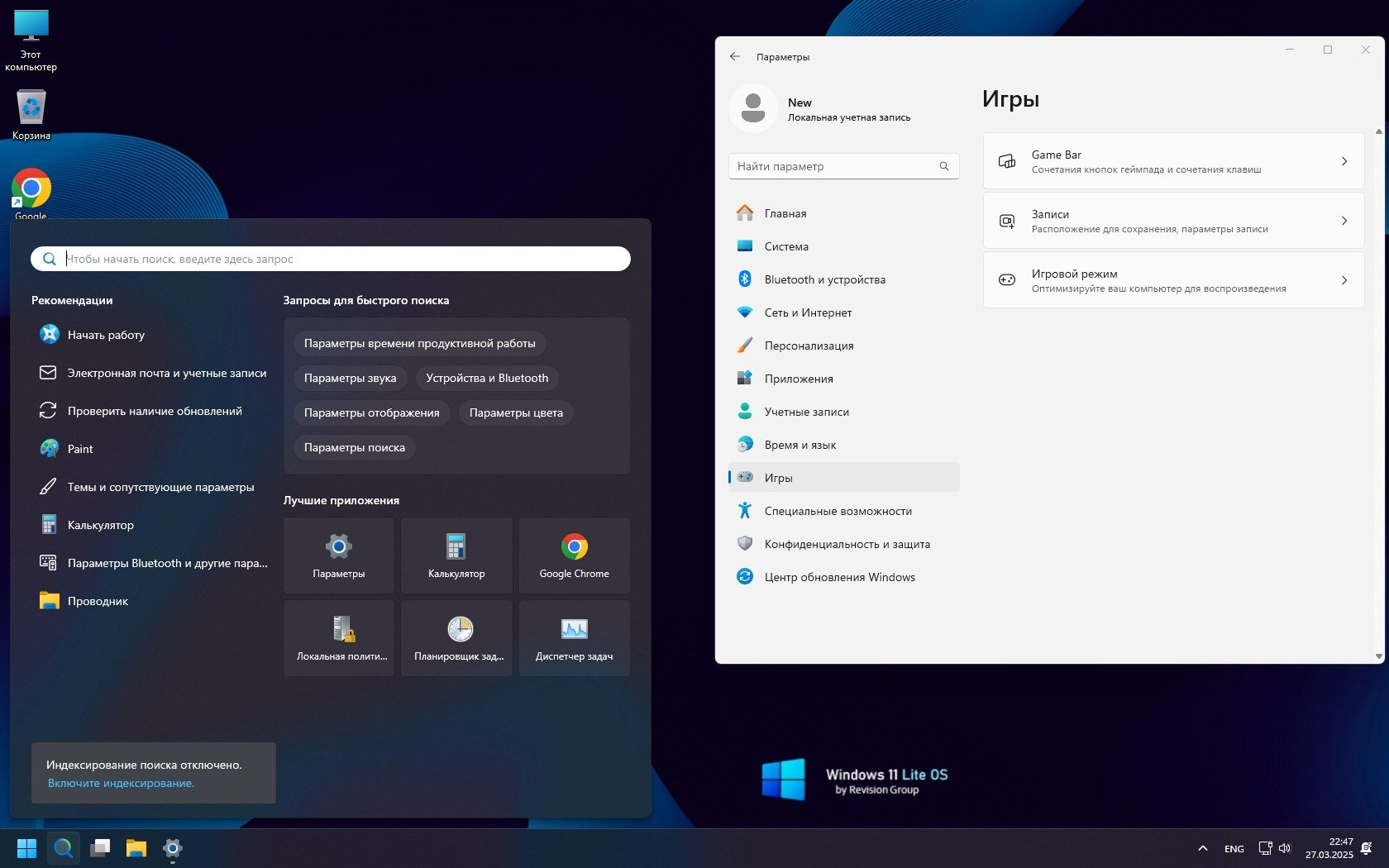This screenshot has height=868, width=1389.
Task: Open the Recycle Bin (Корзина) desktop icon
Action: [31, 114]
